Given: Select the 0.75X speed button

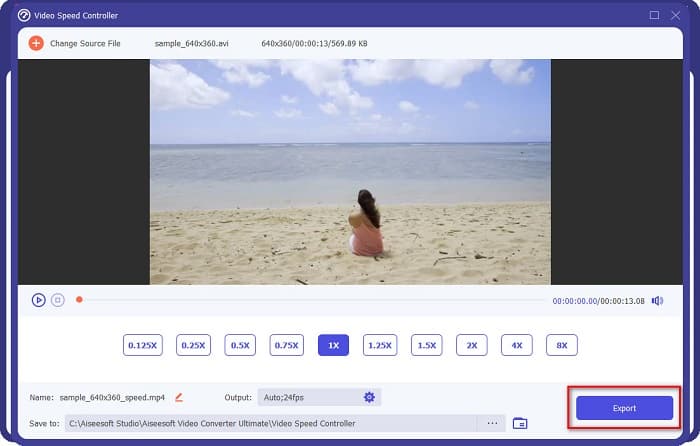Looking at the screenshot, I should tap(287, 345).
